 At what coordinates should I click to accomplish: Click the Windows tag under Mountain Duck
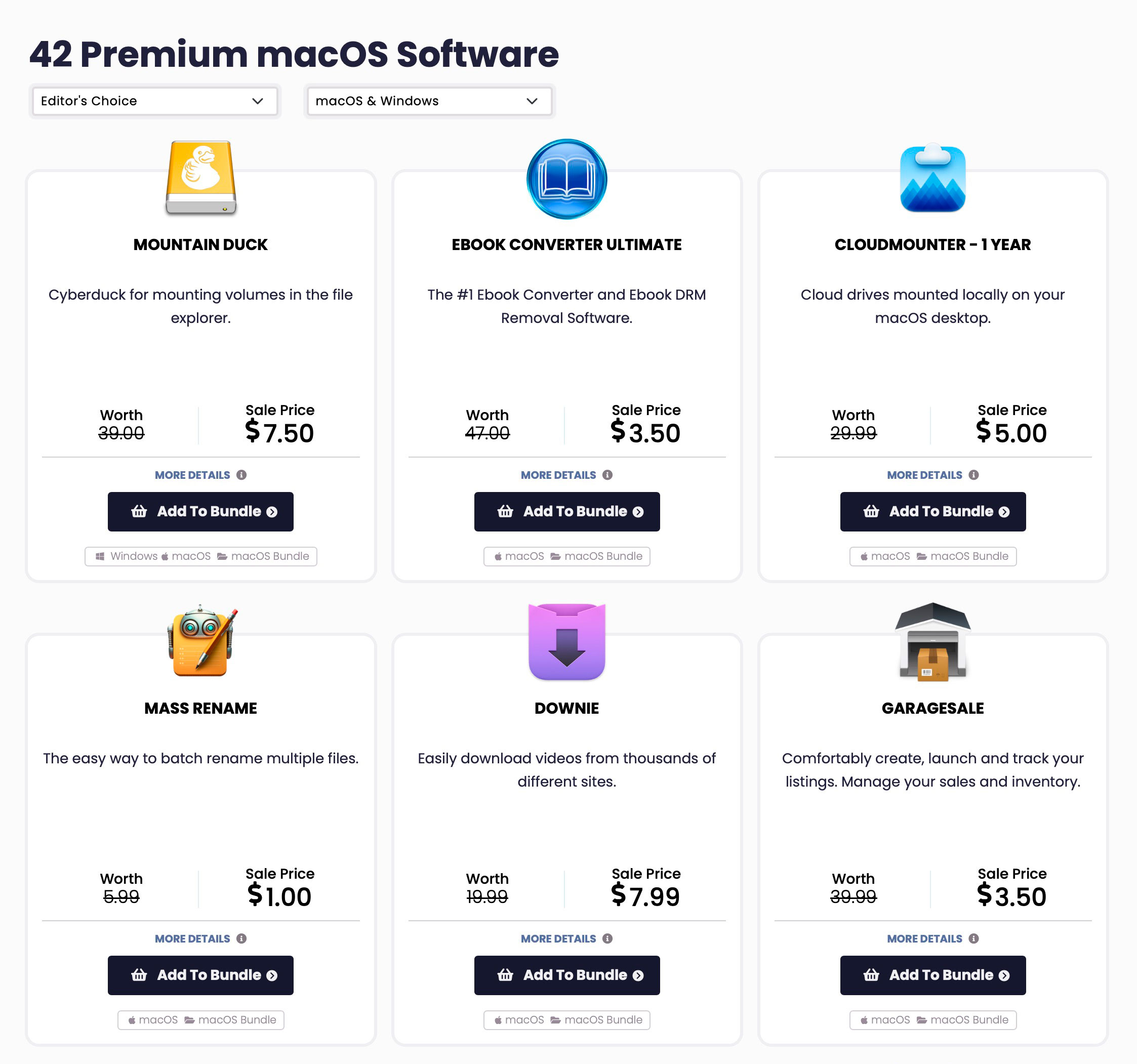127,556
